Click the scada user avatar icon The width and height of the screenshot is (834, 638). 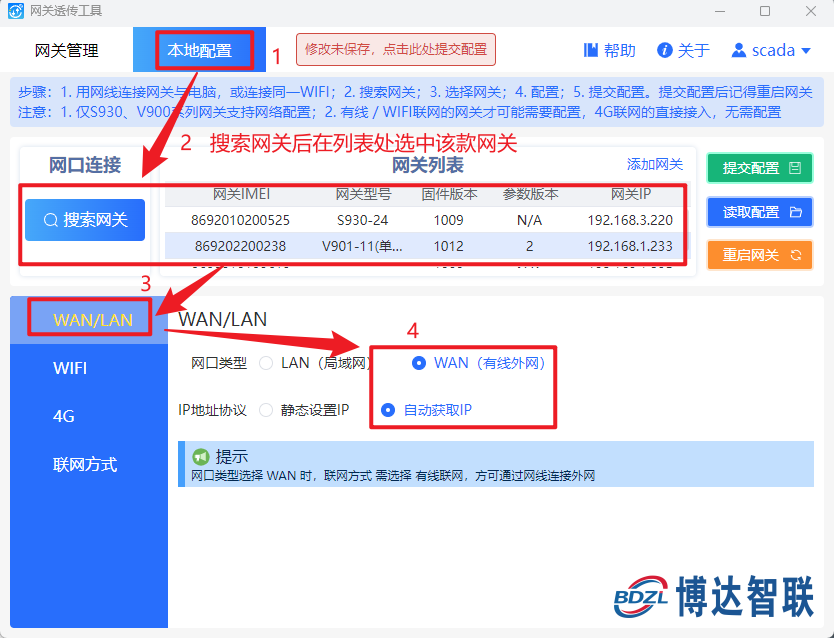coord(738,50)
